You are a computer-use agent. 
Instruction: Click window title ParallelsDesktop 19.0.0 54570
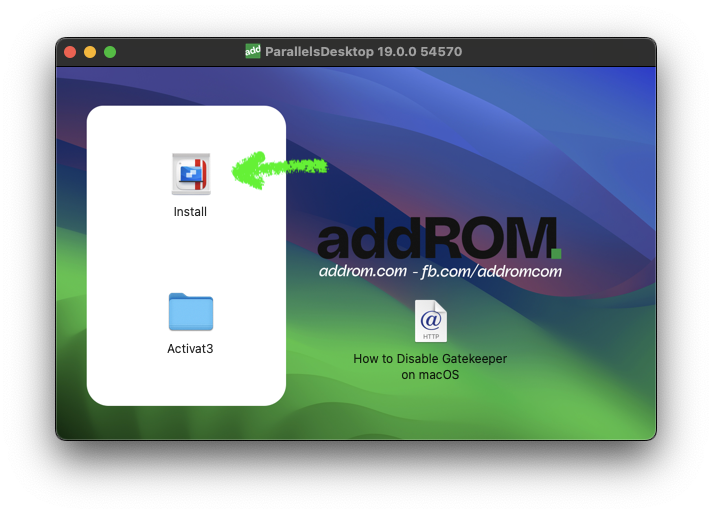[x=363, y=51]
